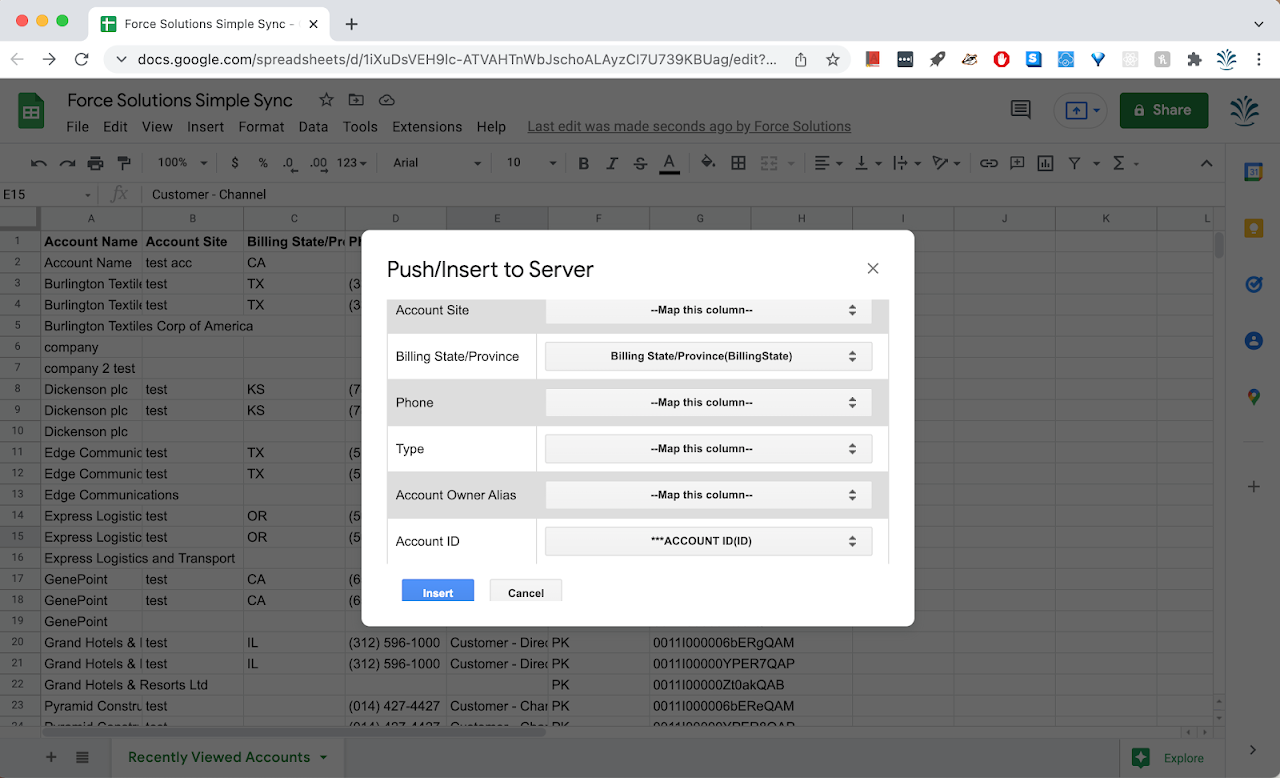The height and width of the screenshot is (778, 1280).
Task: Open the Account ID mapping dropdown
Action: tap(708, 541)
